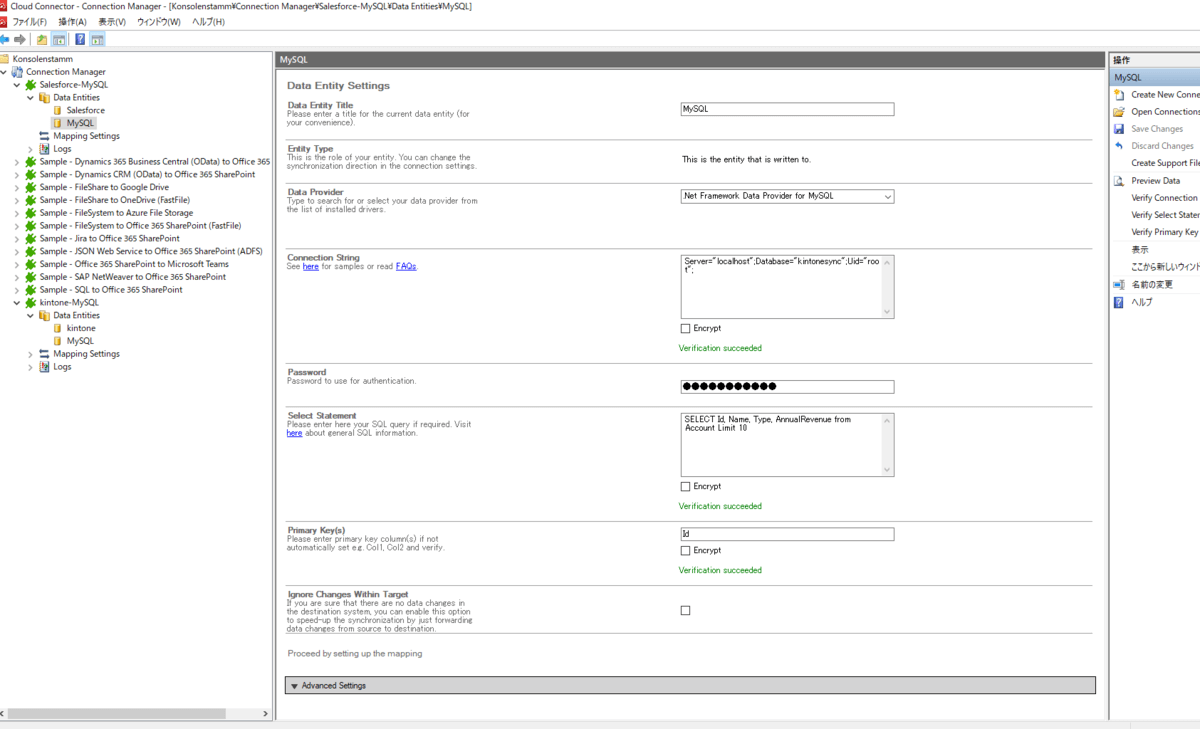Go back using the toolbar back arrow
The width and height of the screenshot is (1200, 729).
point(5,40)
